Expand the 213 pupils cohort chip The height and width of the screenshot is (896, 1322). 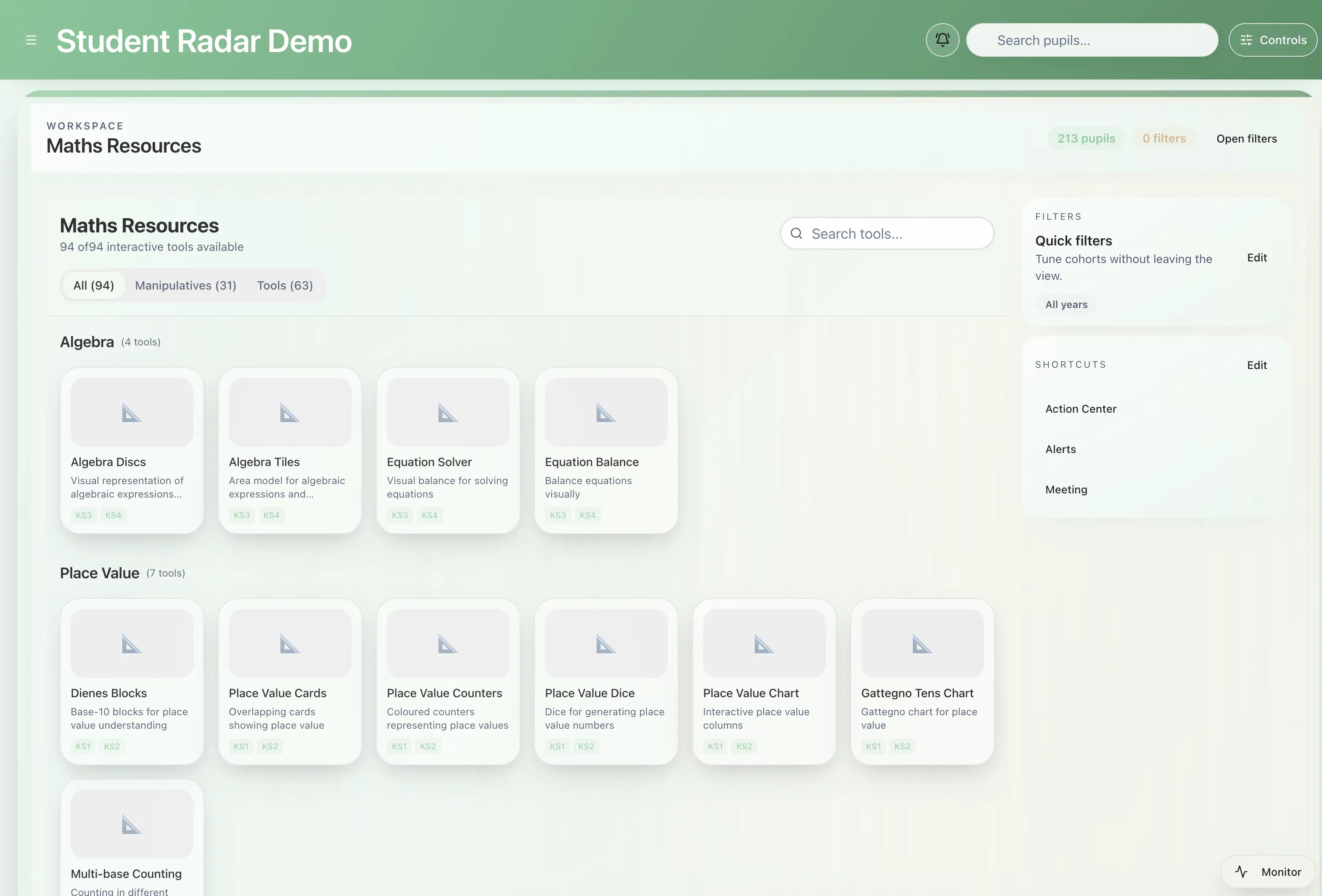tap(1086, 138)
